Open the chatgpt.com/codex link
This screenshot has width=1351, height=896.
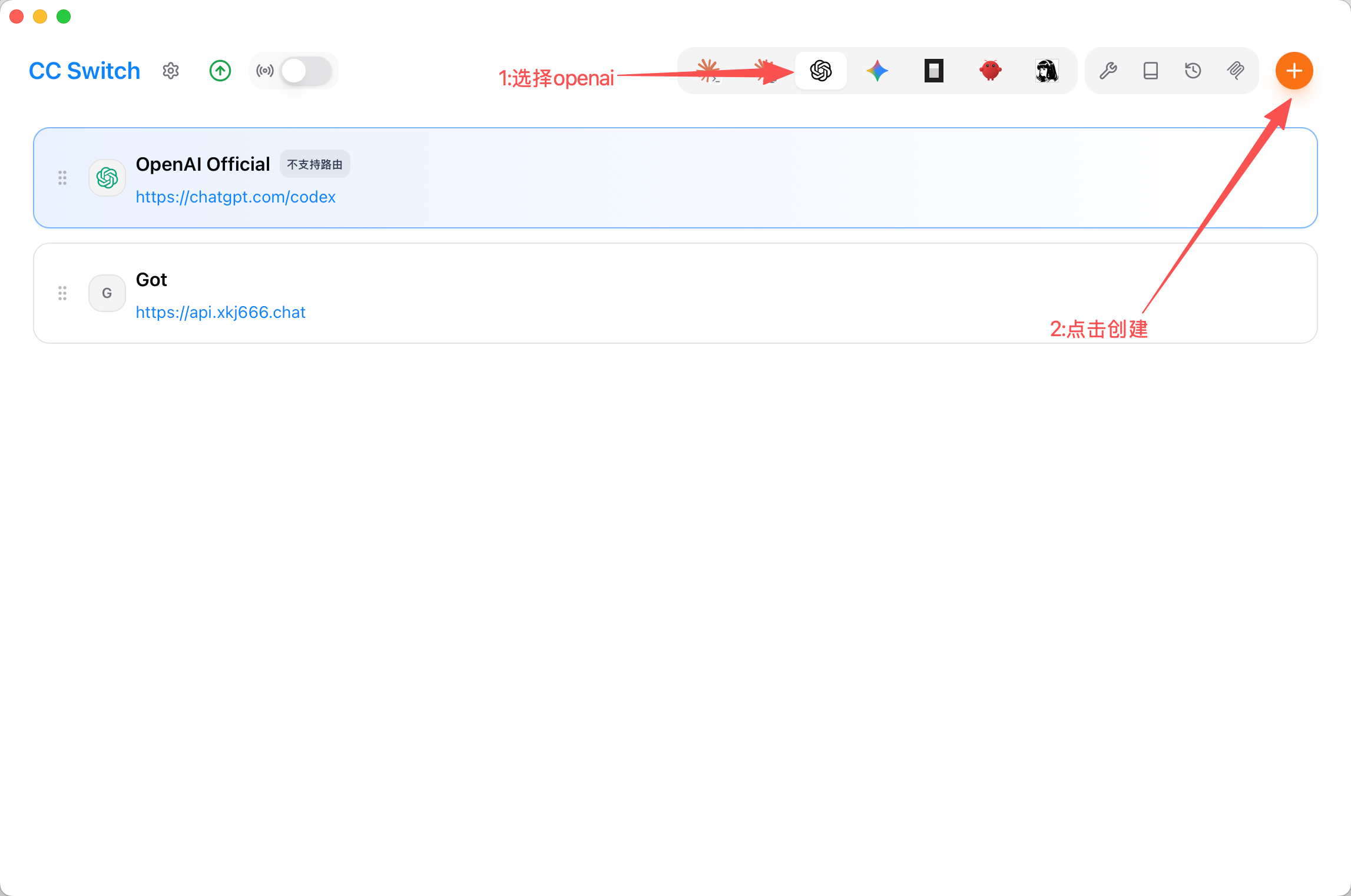pos(236,197)
